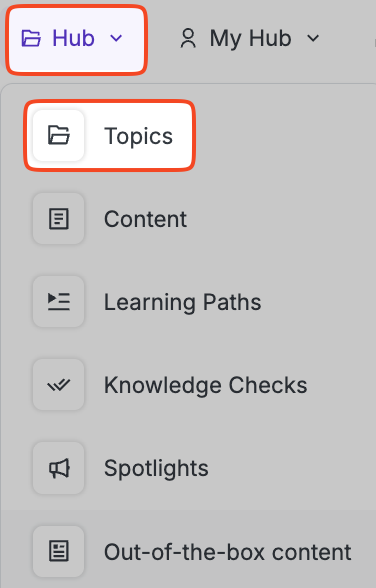Click the highlighted Topics menu row
This screenshot has width=376, height=588.
(110, 136)
